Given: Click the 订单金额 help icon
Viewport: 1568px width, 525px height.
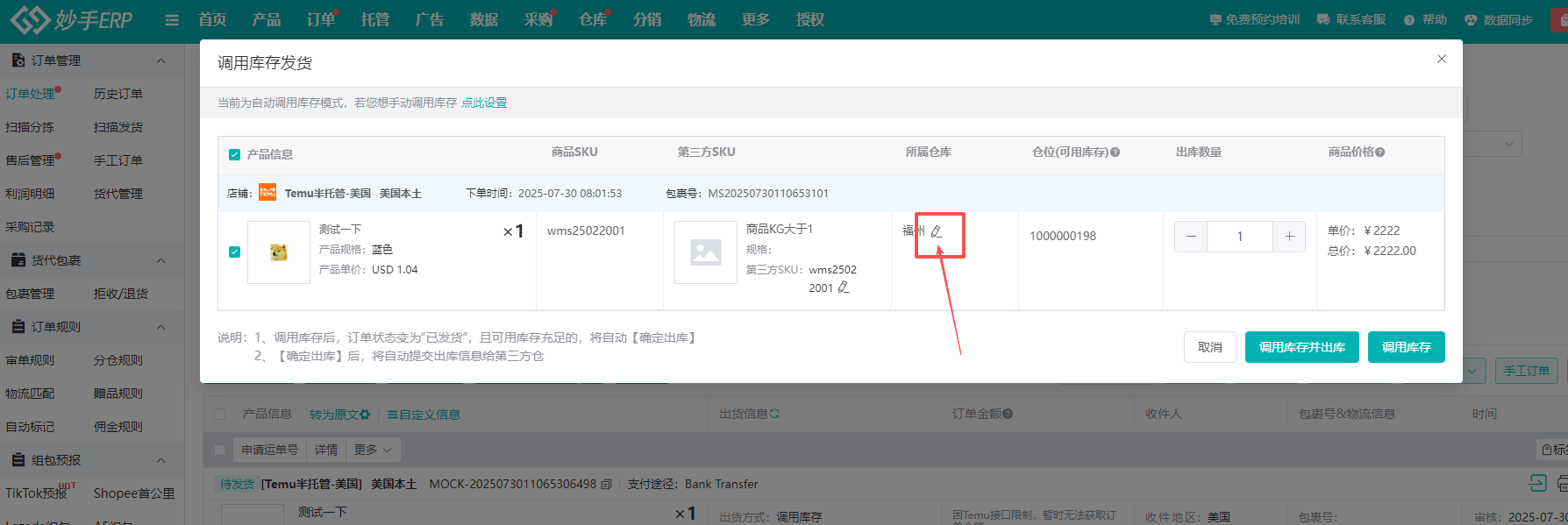Looking at the screenshot, I should point(1008,414).
